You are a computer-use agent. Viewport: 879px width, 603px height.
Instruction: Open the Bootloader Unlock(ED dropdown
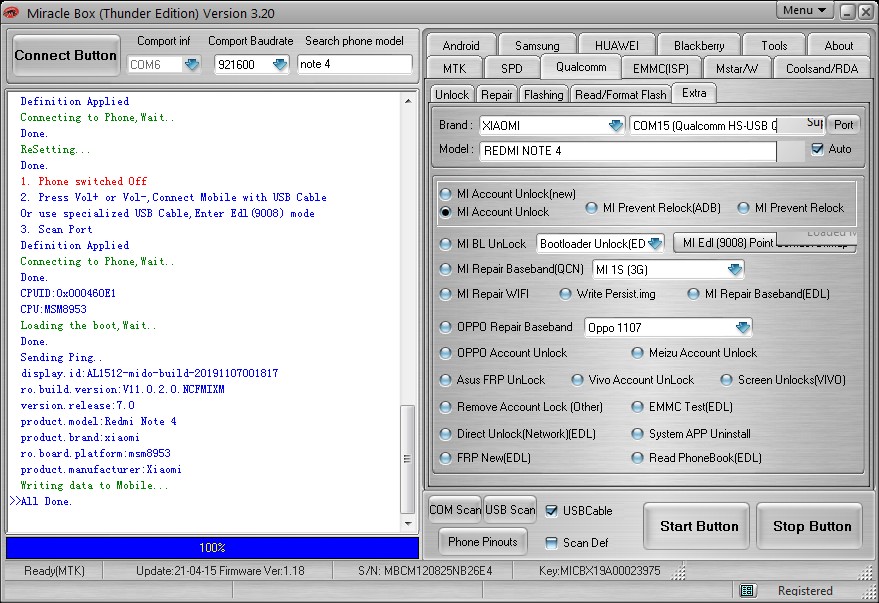pos(655,243)
